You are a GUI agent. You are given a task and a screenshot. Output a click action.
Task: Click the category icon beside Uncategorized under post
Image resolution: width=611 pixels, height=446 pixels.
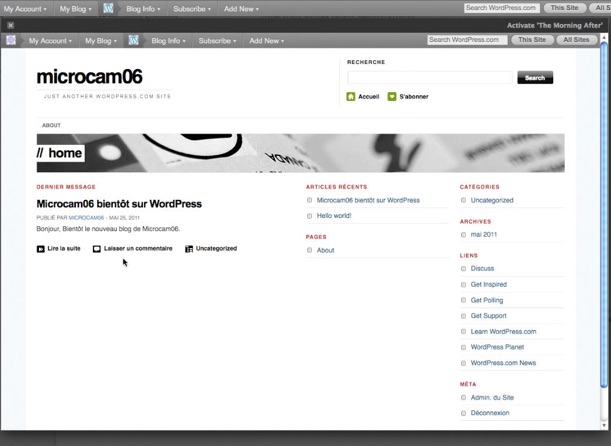point(189,249)
